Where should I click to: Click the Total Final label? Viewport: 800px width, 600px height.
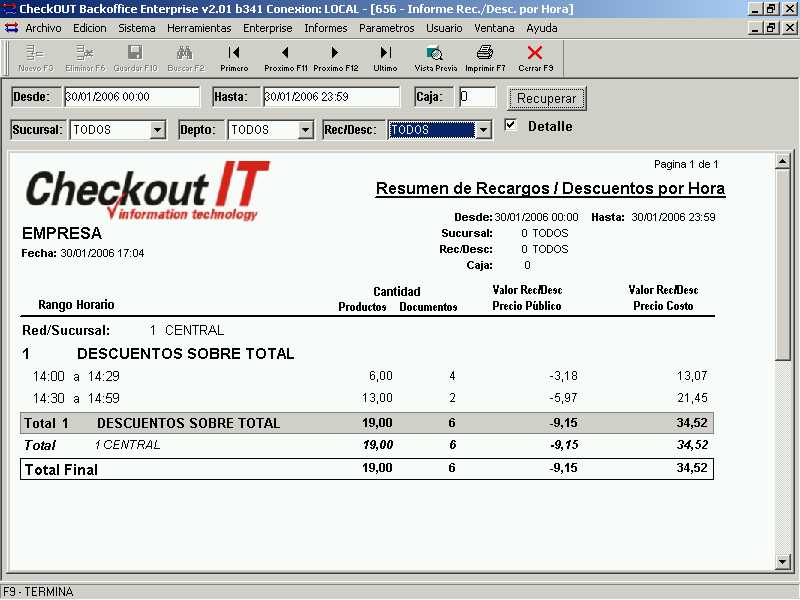[x=61, y=469]
